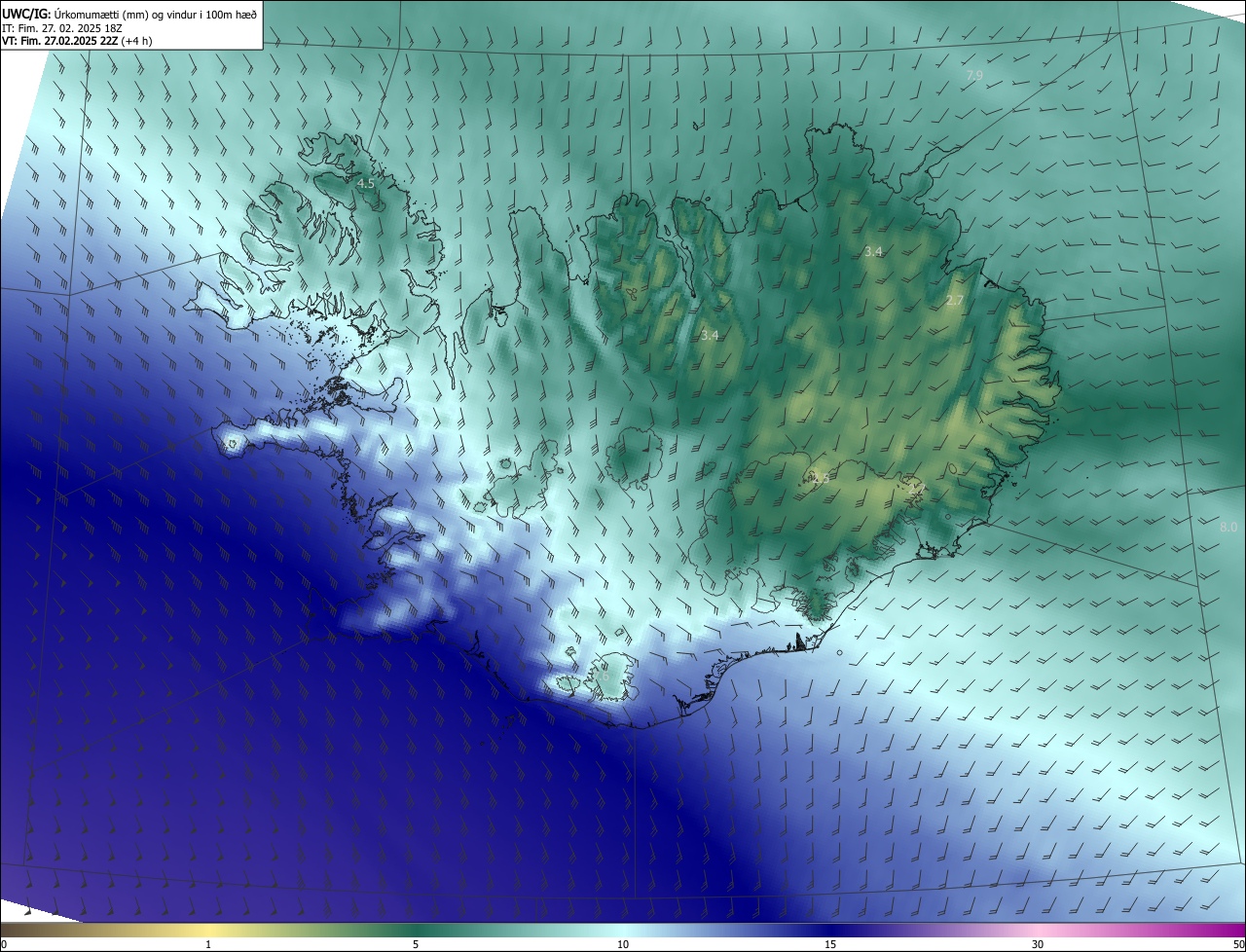Click the color scale tick labeled 0
The image size is (1246, 952).
(x=4, y=944)
